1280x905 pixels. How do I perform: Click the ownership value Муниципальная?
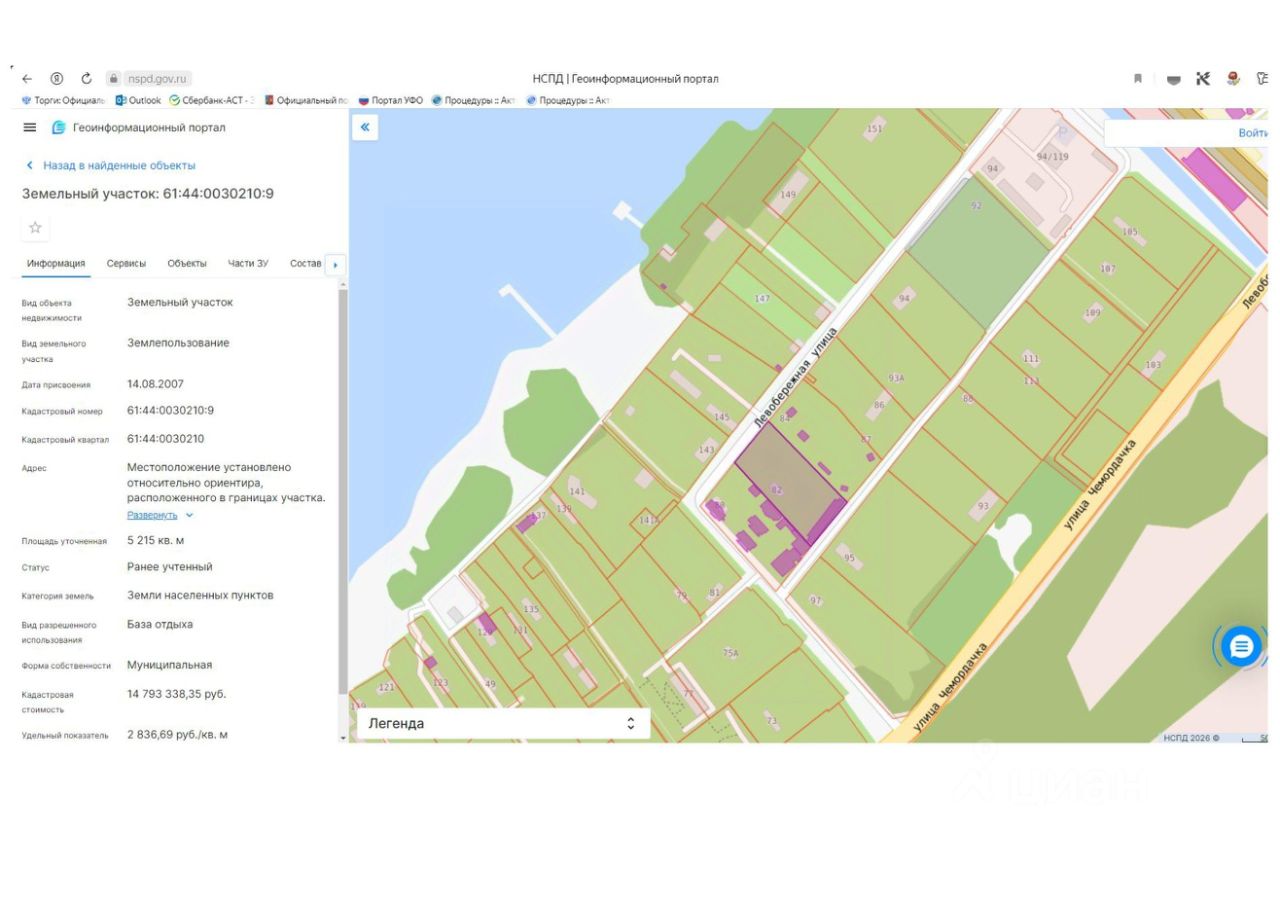[169, 665]
